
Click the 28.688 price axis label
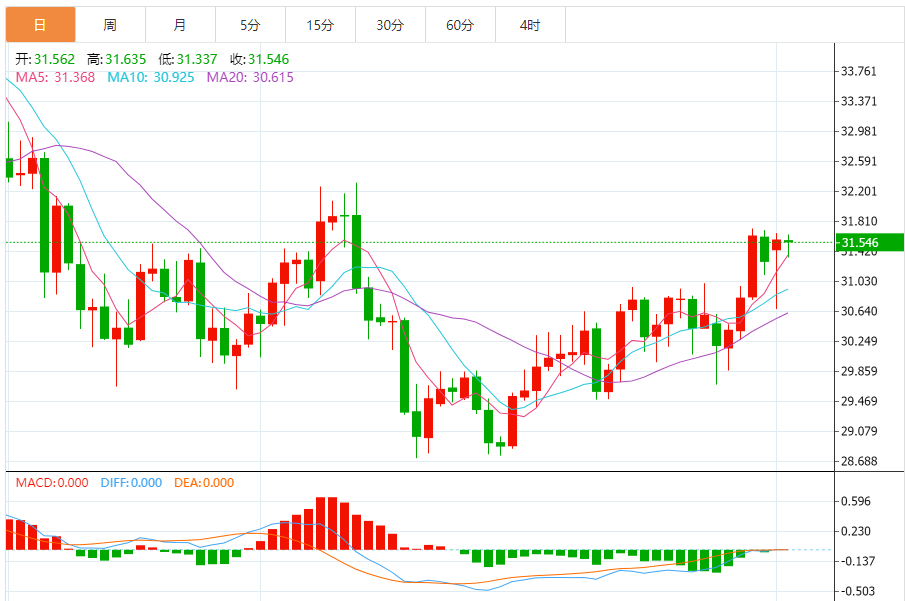click(x=858, y=462)
